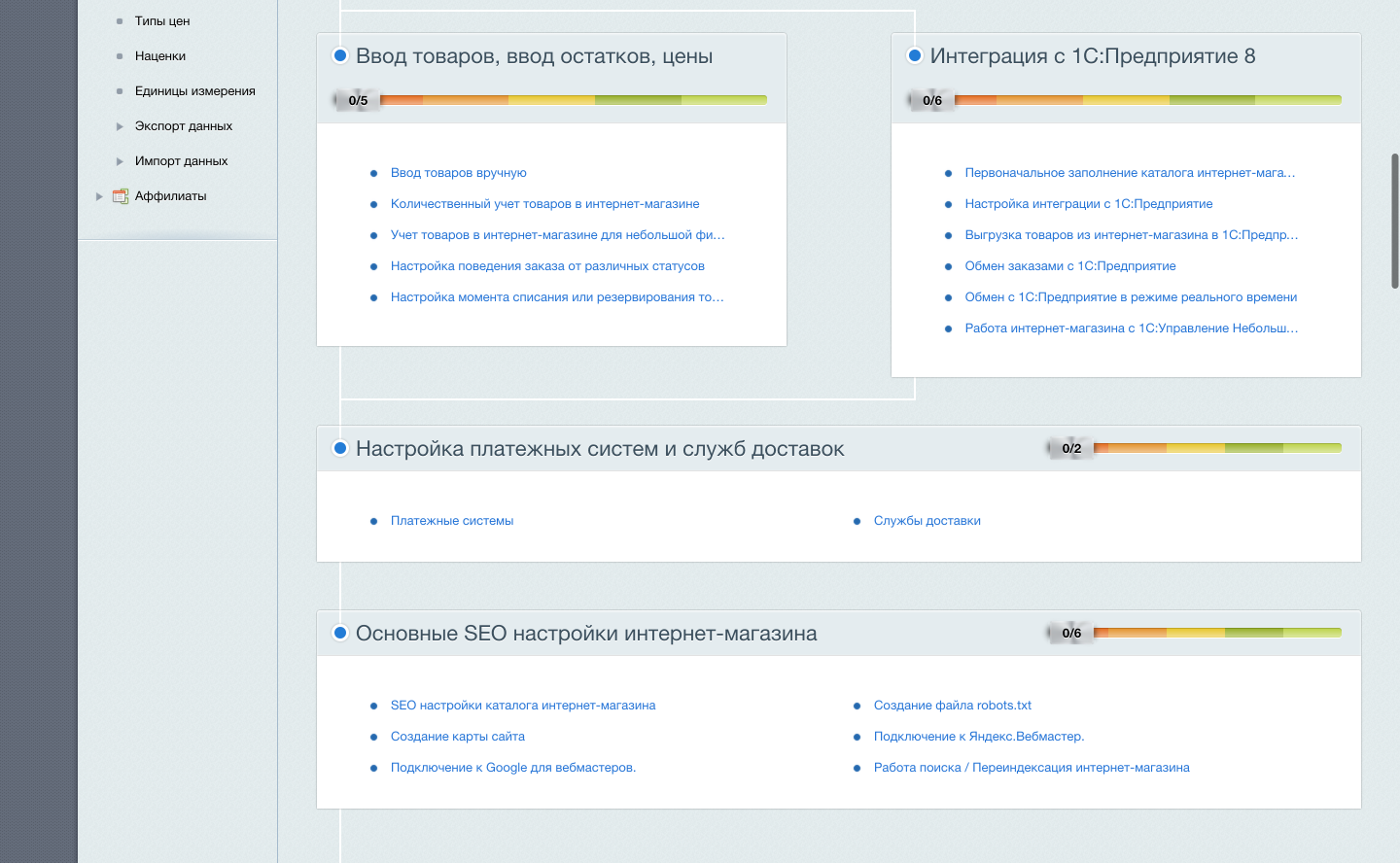
Task: Click heading Настройка платежных систем и служб доставок
Action: [x=600, y=449]
